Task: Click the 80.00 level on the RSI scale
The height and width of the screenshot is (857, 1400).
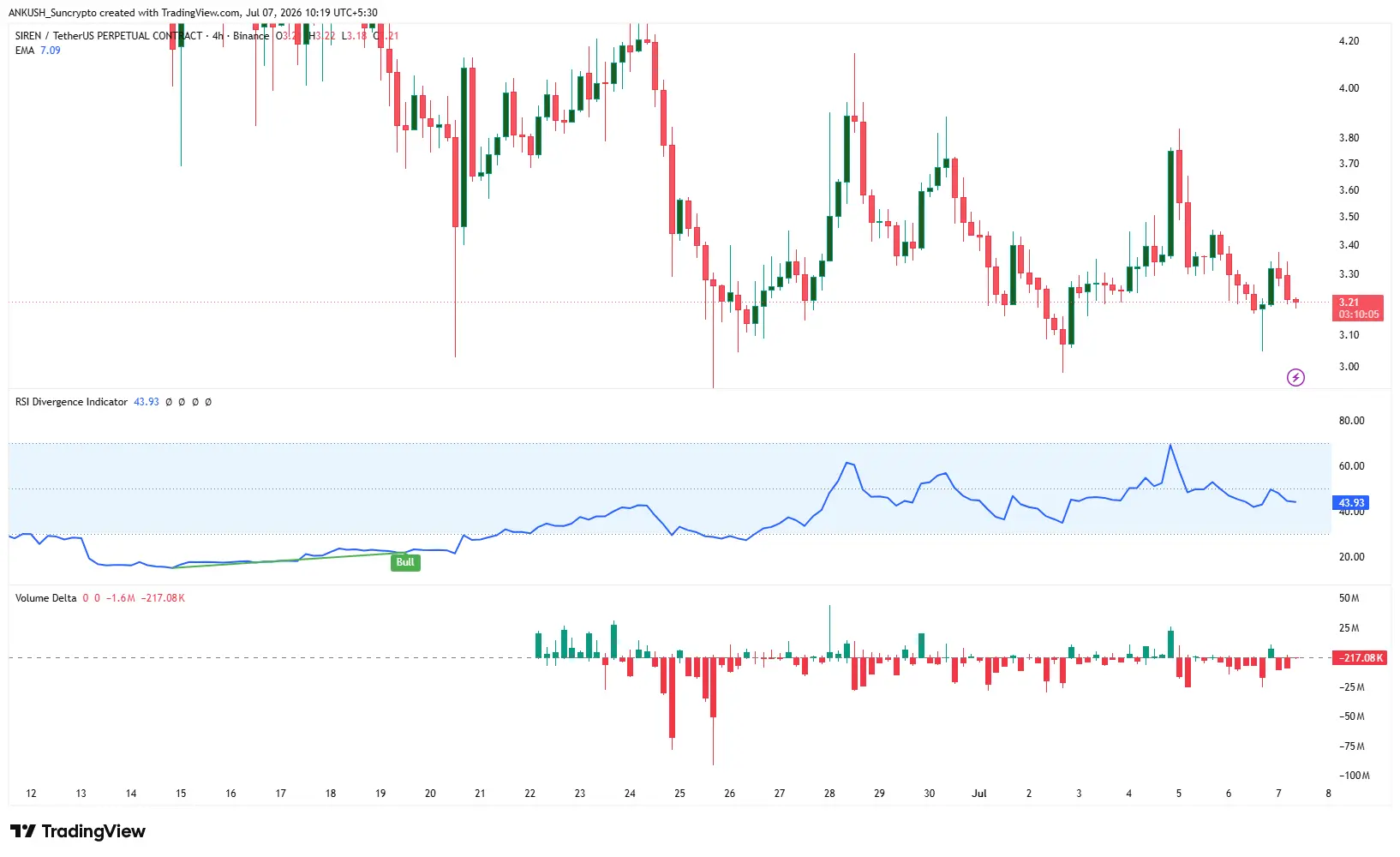Action: pos(1351,421)
